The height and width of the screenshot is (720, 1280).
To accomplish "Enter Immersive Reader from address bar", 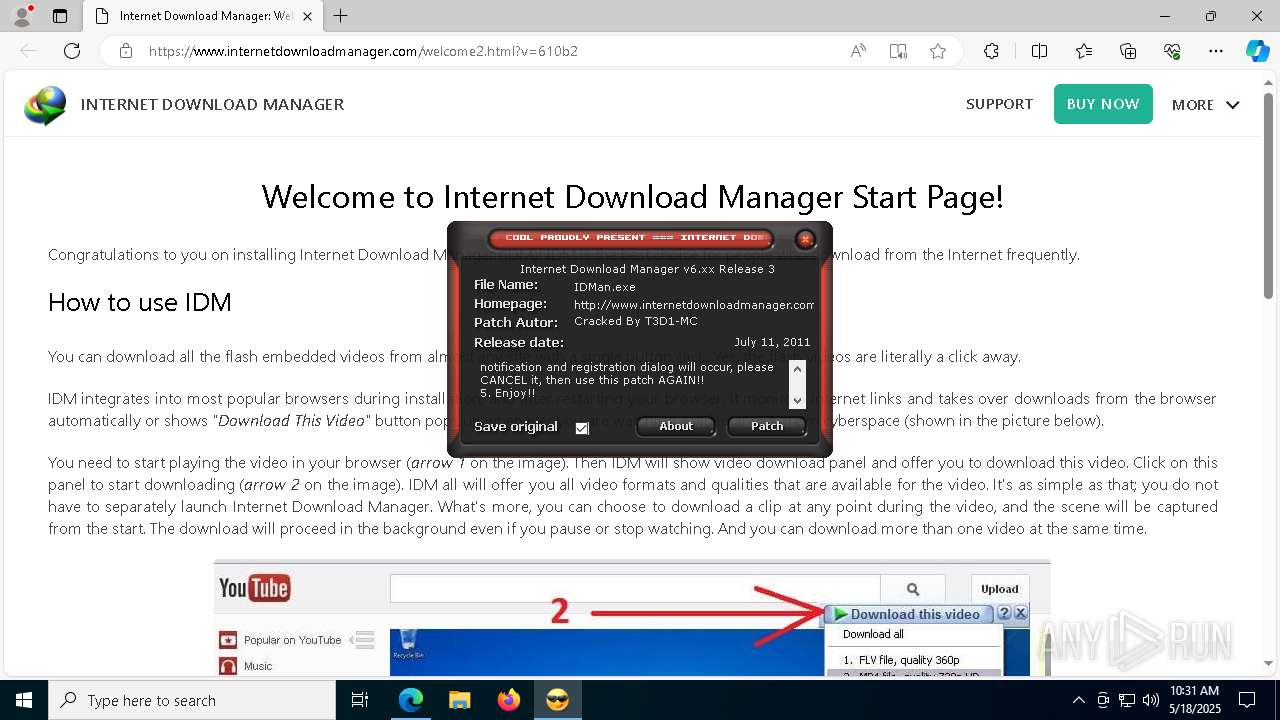I will [898, 51].
